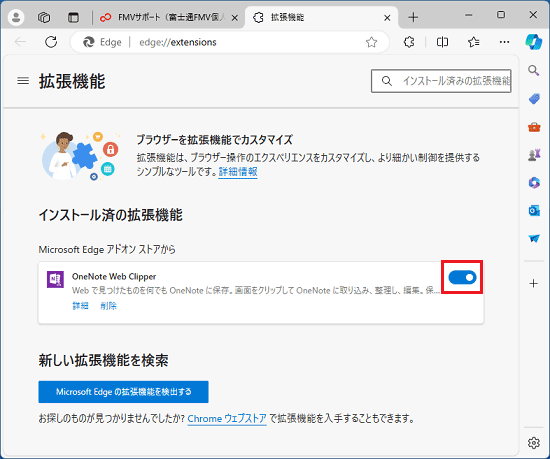Open the sidebar Microsoft 365 icon
Viewport: 550px width, 459px height.
534,182
